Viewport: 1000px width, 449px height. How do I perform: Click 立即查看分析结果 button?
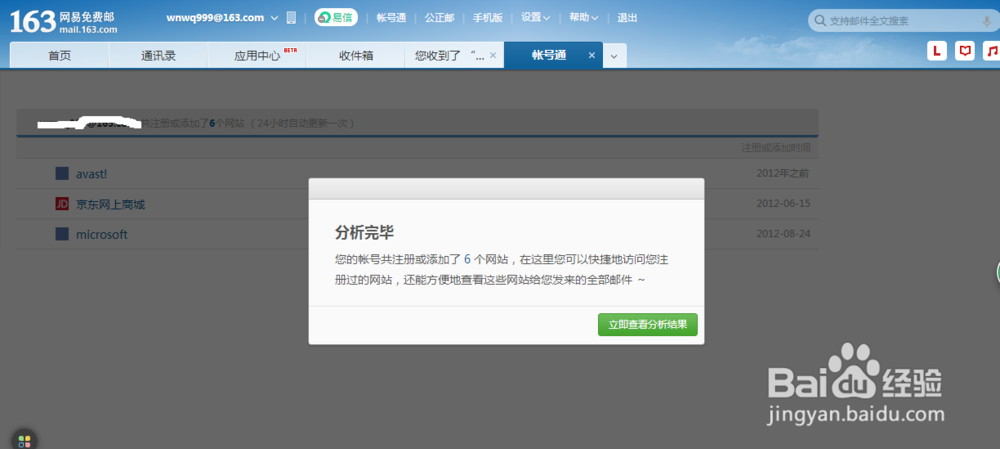pos(647,325)
